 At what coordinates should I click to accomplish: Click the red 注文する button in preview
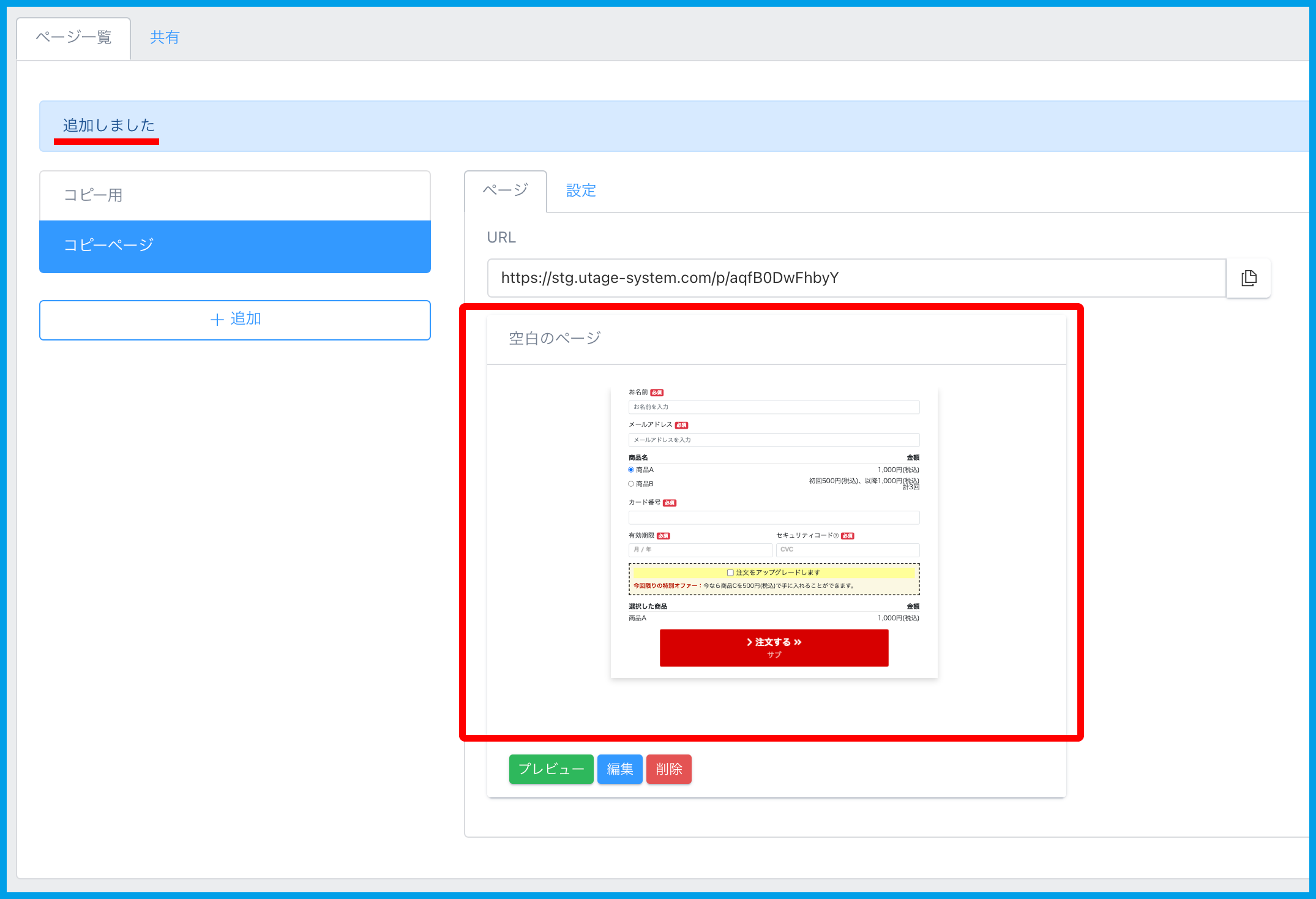[774, 647]
